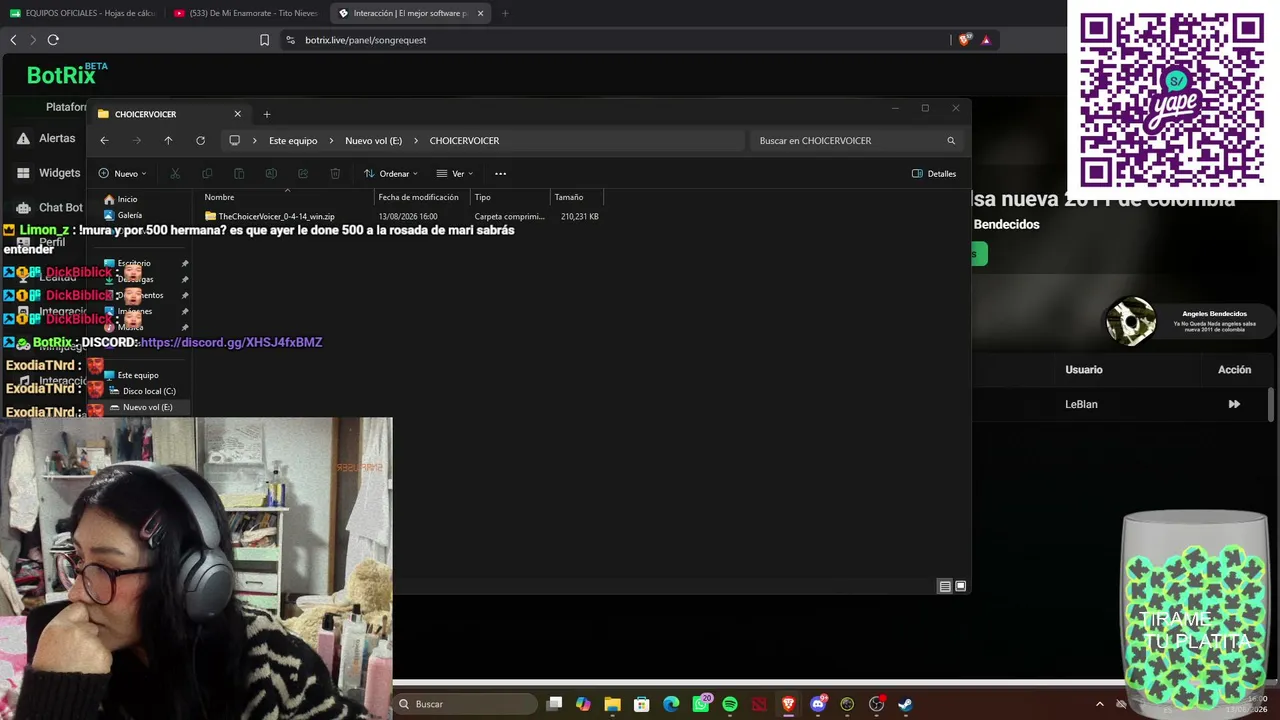This screenshot has height=720, width=1280.
Task: Go up one folder level in Explorer
Action: tap(168, 141)
